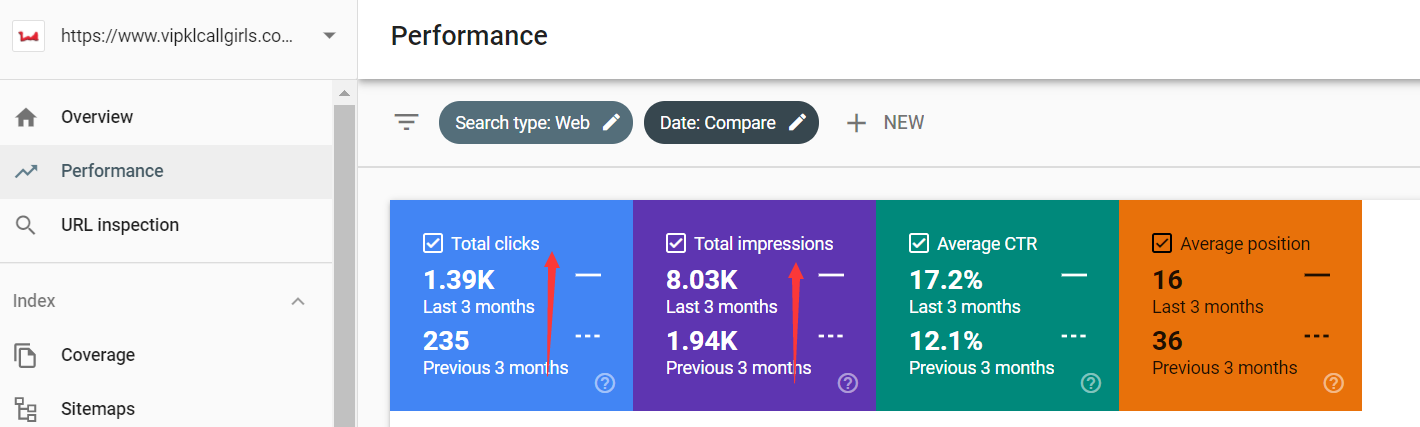Screen dimensions: 1420x427
Task: Click the site favicon next to the property URL
Action: (29, 36)
